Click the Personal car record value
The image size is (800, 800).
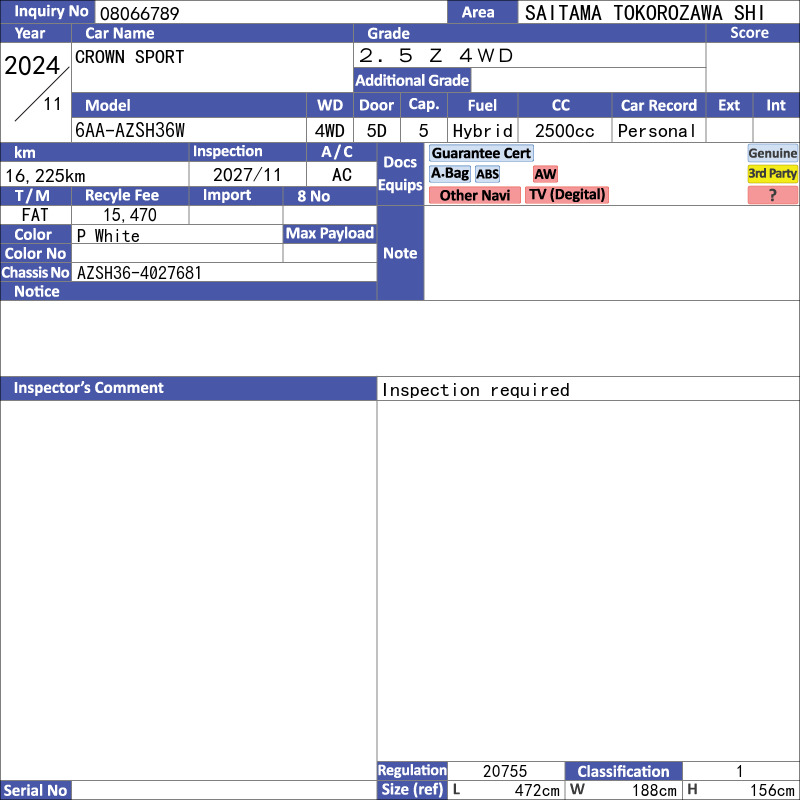coord(657,131)
